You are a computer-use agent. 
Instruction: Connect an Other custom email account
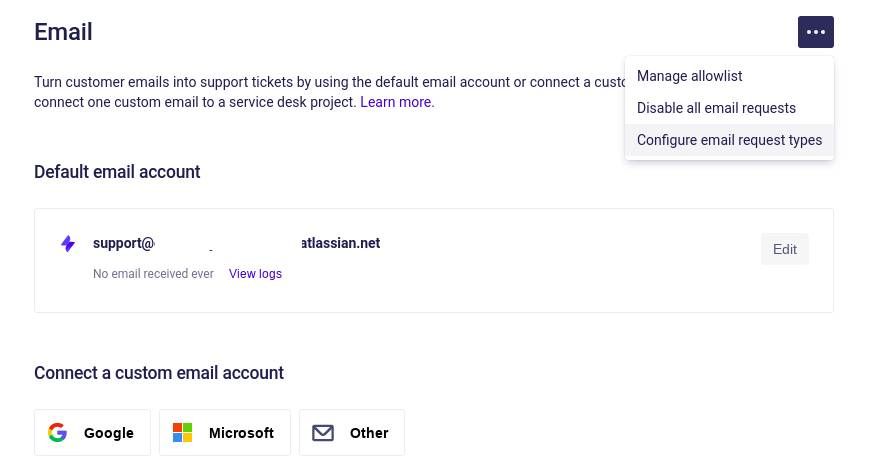[352, 432]
